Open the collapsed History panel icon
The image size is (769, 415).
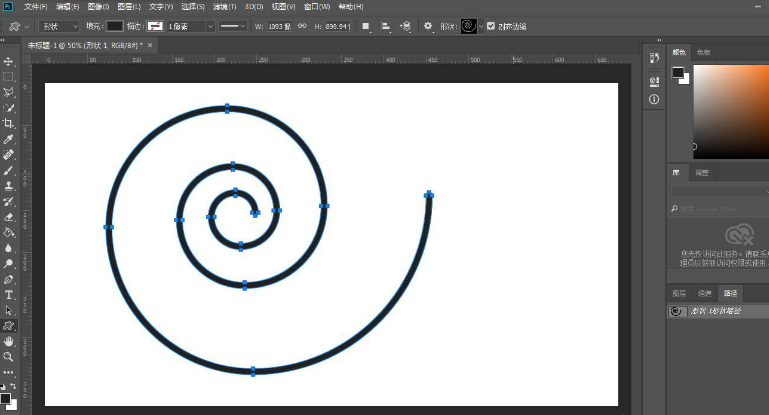(x=654, y=58)
